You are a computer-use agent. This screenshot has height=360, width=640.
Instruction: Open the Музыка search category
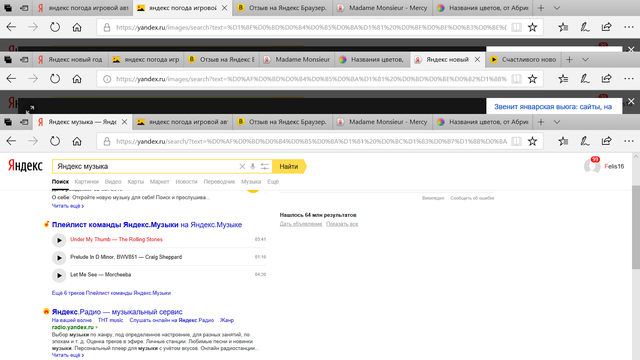pos(251,182)
